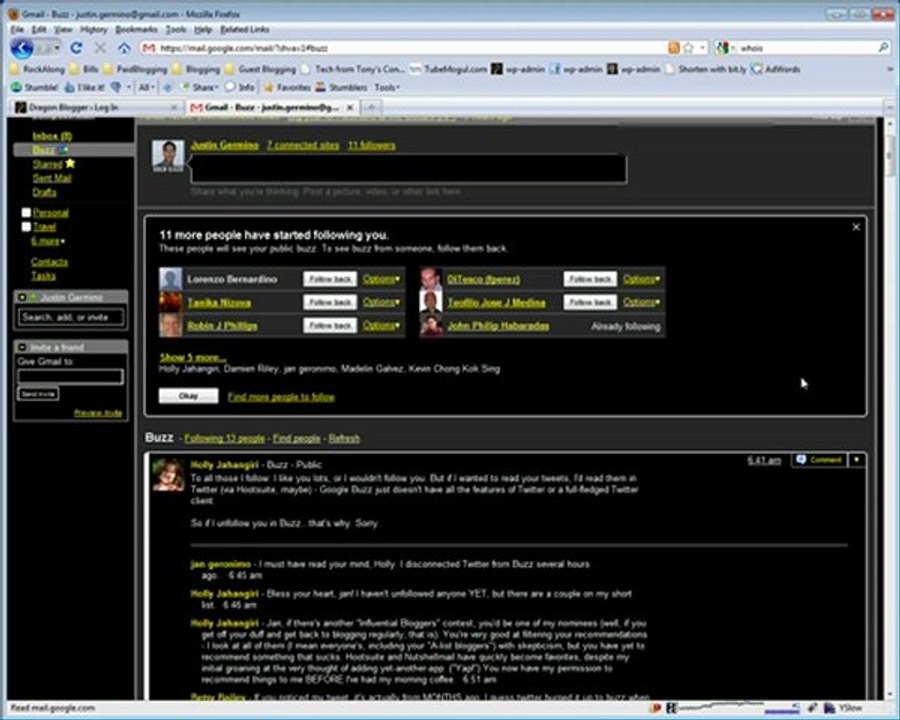Click the RSS feed icon in address bar
This screenshot has height=720, width=900.
(674, 48)
